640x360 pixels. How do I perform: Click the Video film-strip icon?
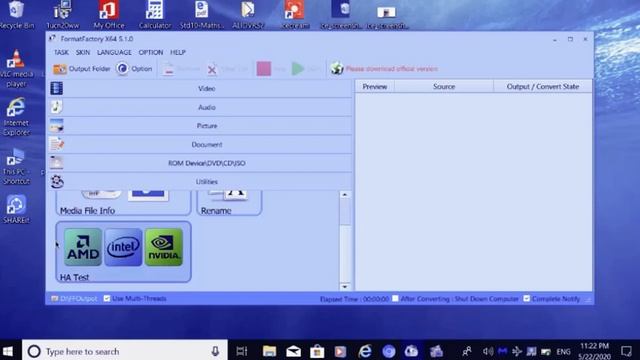click(x=56, y=88)
